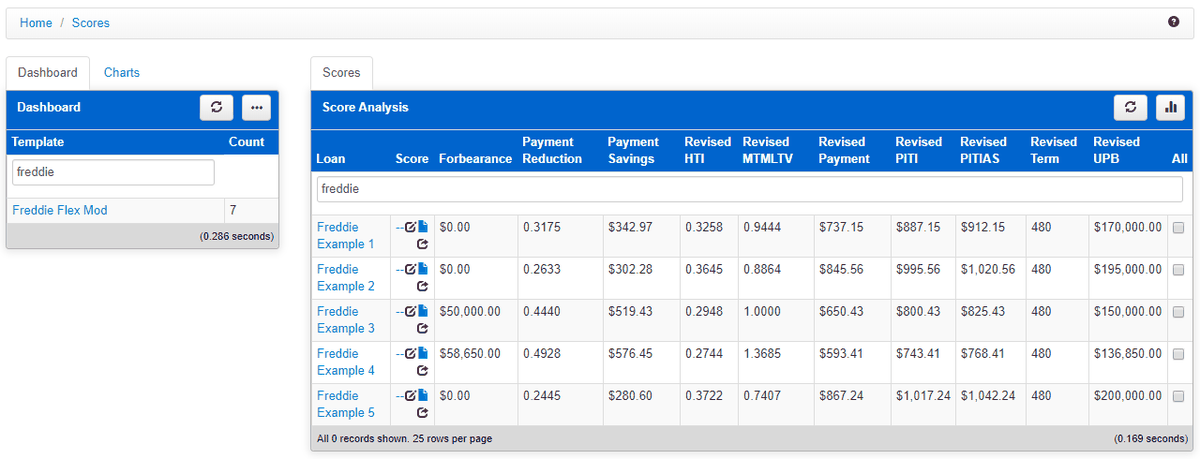Click the All column header

[x=1180, y=159]
